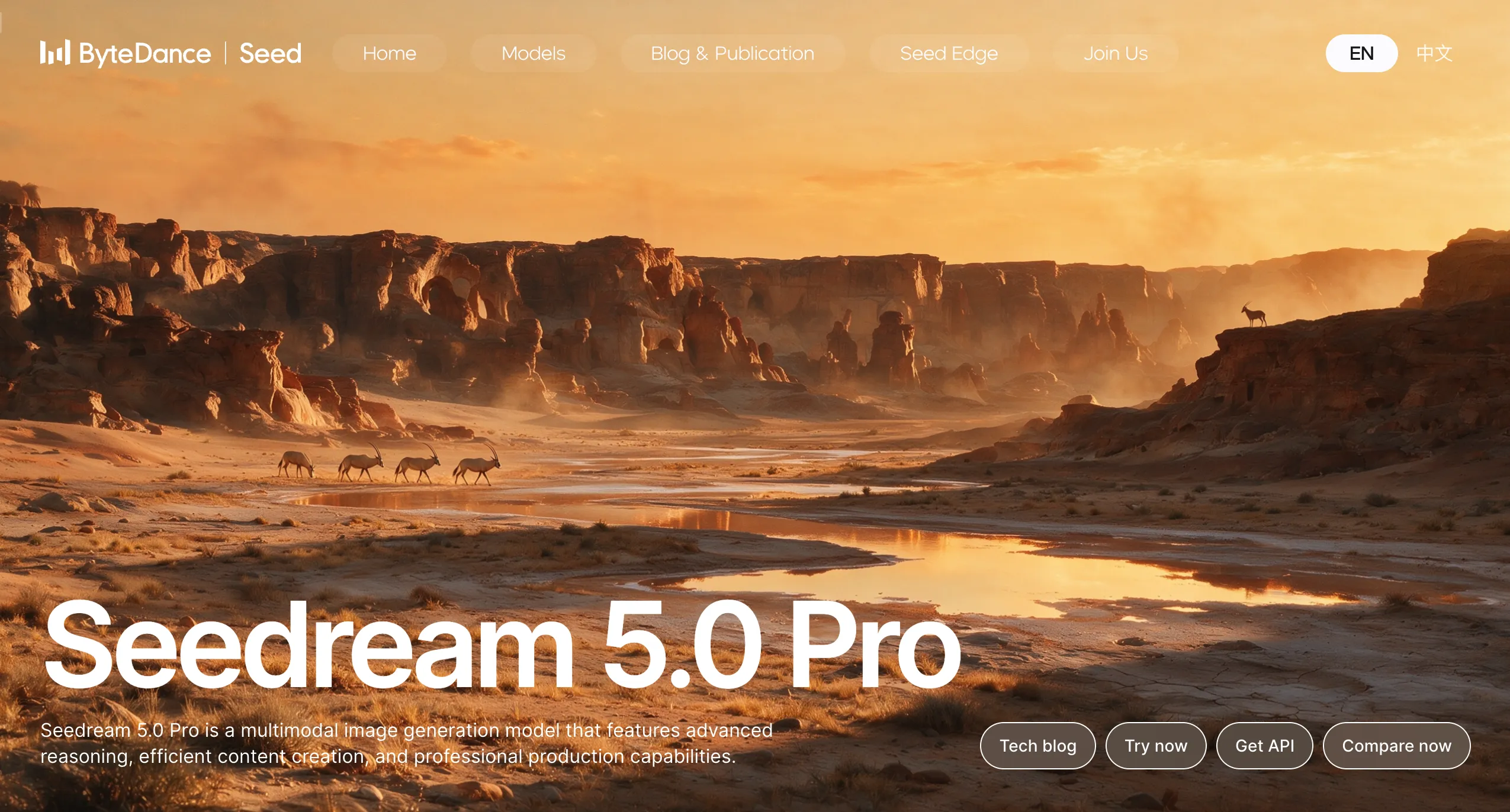The height and width of the screenshot is (812, 1510).
Task: Switch language to 中文
Action: pos(1434,53)
